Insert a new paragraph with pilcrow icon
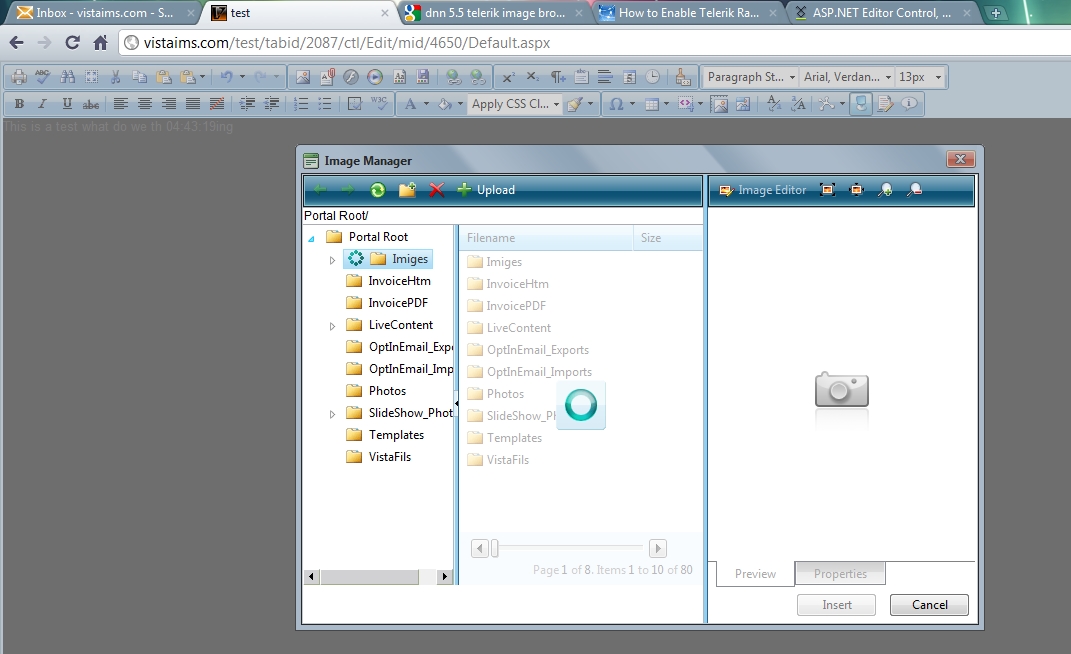This screenshot has height=654, width=1071. (558, 77)
